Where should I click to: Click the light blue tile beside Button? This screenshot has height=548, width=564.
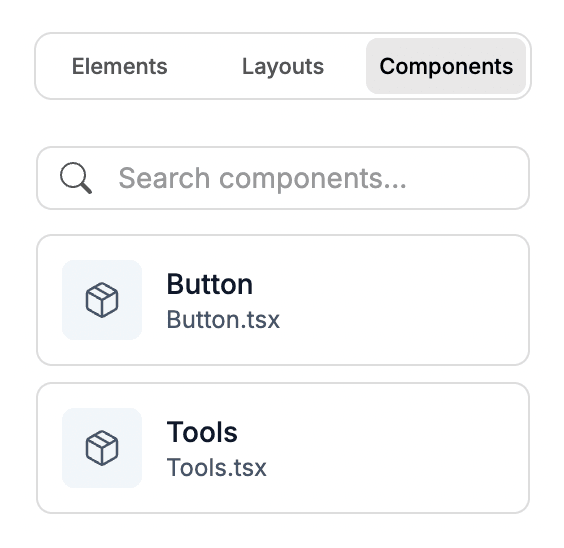[102, 300]
